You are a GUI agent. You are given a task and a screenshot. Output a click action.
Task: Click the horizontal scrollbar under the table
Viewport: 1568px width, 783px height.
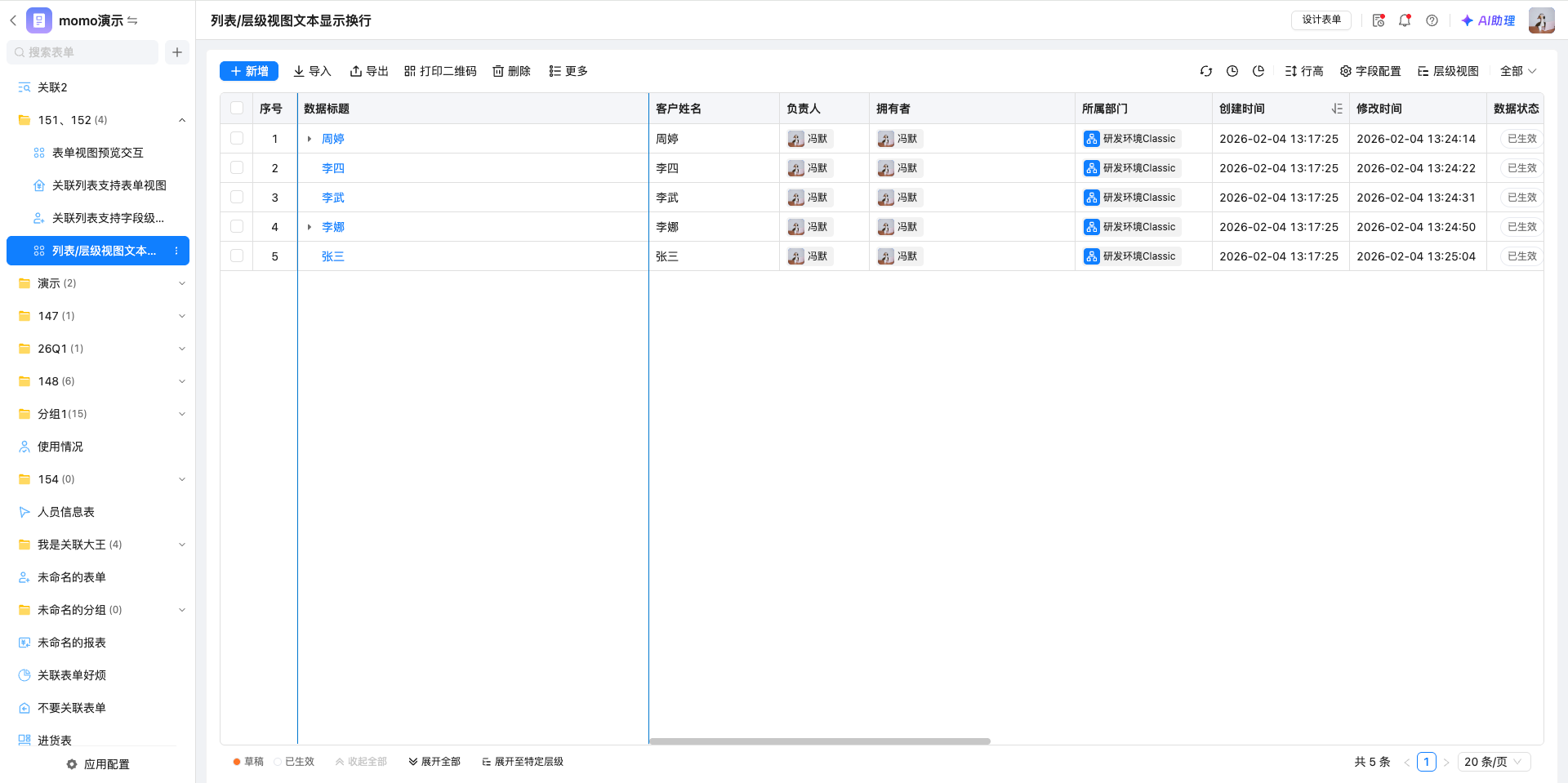820,741
